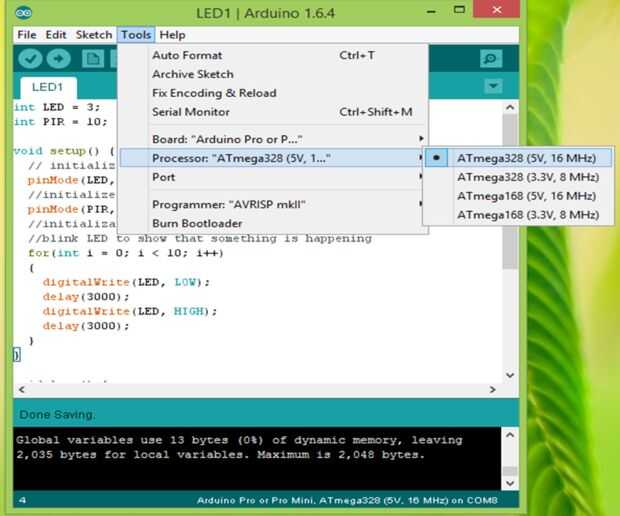Open the Sketch menu

click(94, 35)
